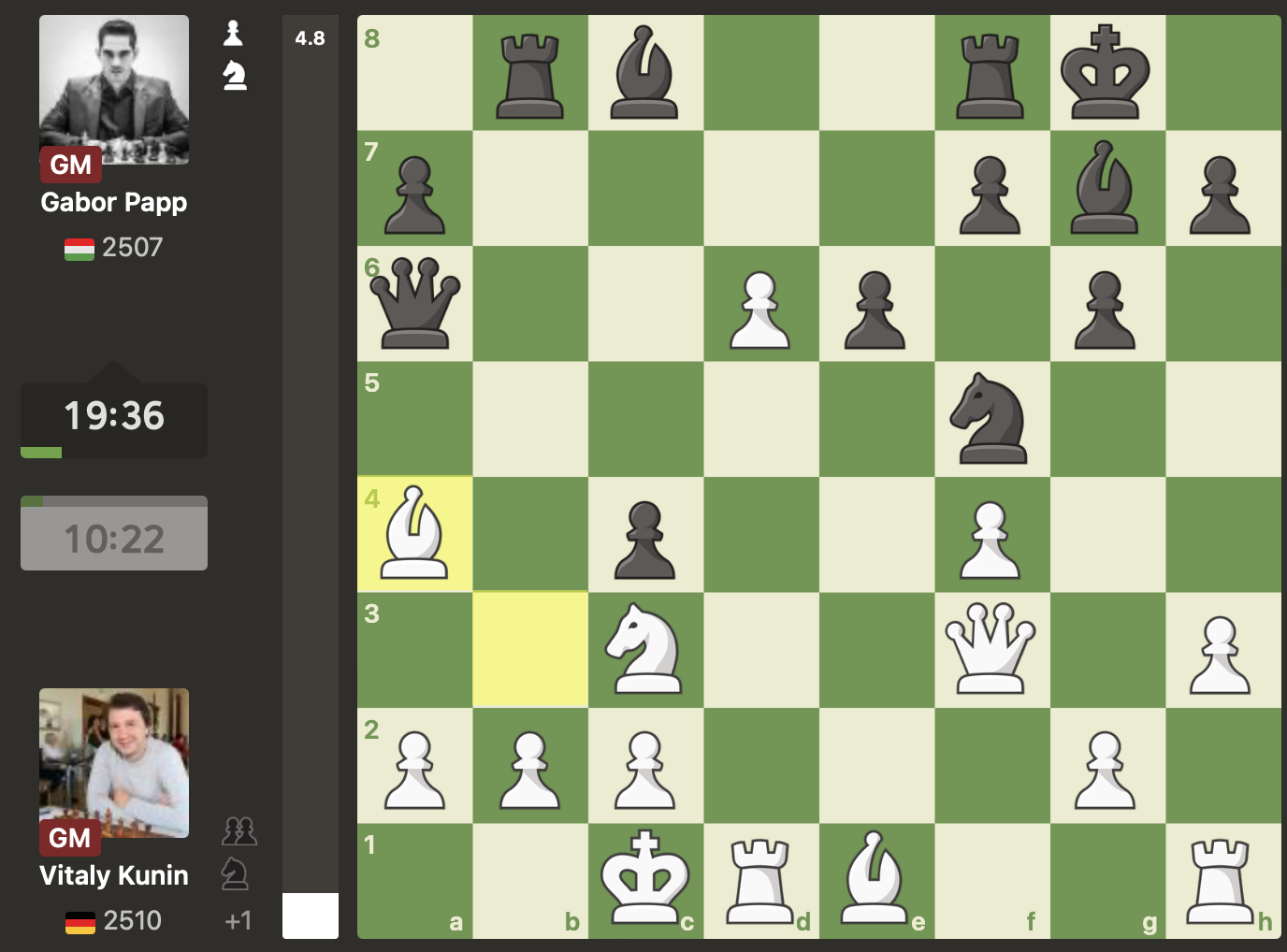Open Vitaly Kunin's profile photo
The image size is (1287, 952).
(114, 763)
